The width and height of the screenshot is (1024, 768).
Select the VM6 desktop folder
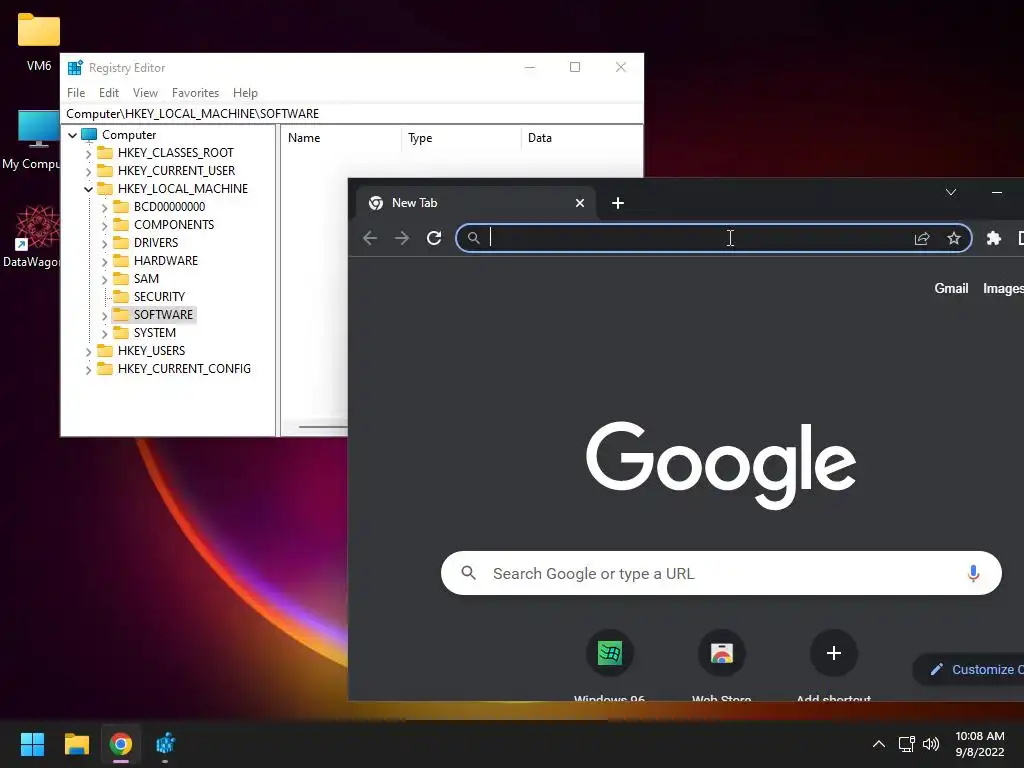pos(39,42)
